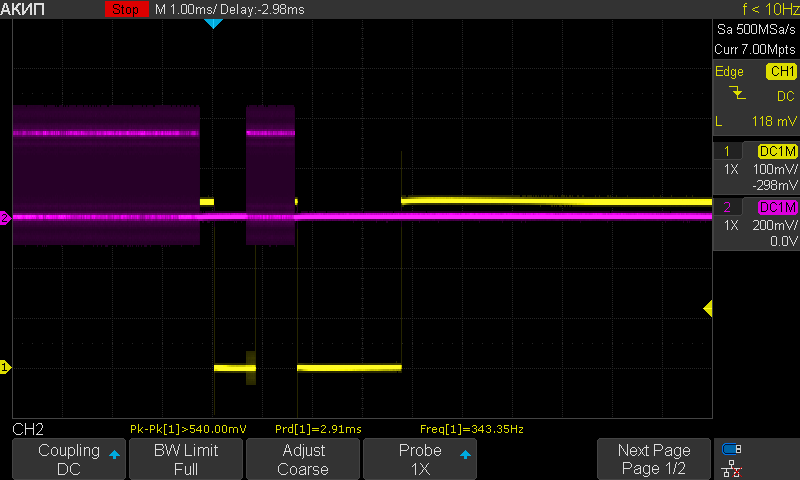Click the АКИП brand logo
Viewport: 800px width, 480px height.
point(22,9)
